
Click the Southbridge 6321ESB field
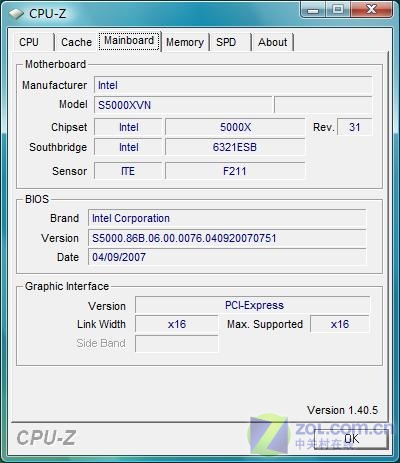pos(235,147)
